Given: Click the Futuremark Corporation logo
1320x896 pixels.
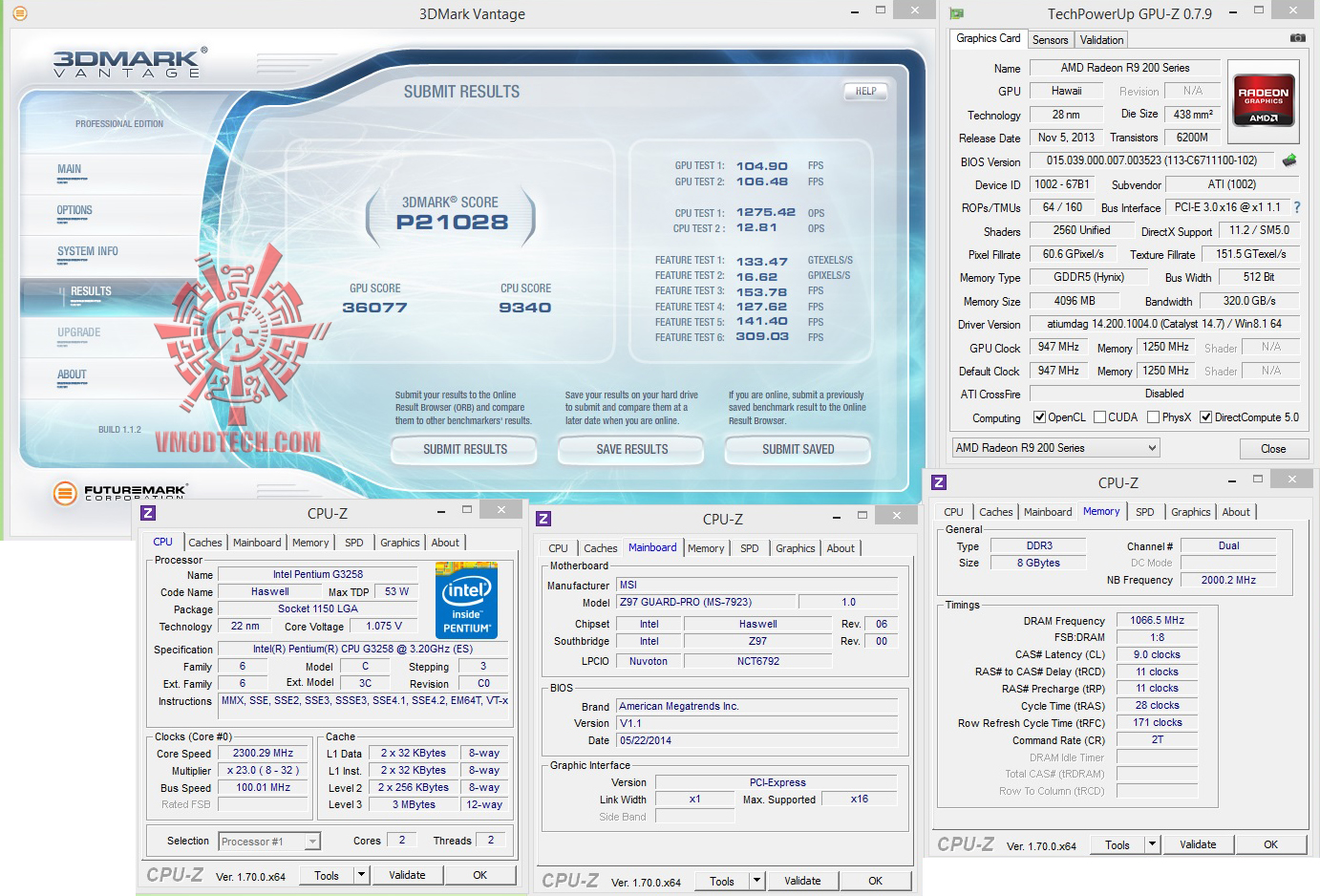Looking at the screenshot, I should pyautogui.click(x=120, y=493).
